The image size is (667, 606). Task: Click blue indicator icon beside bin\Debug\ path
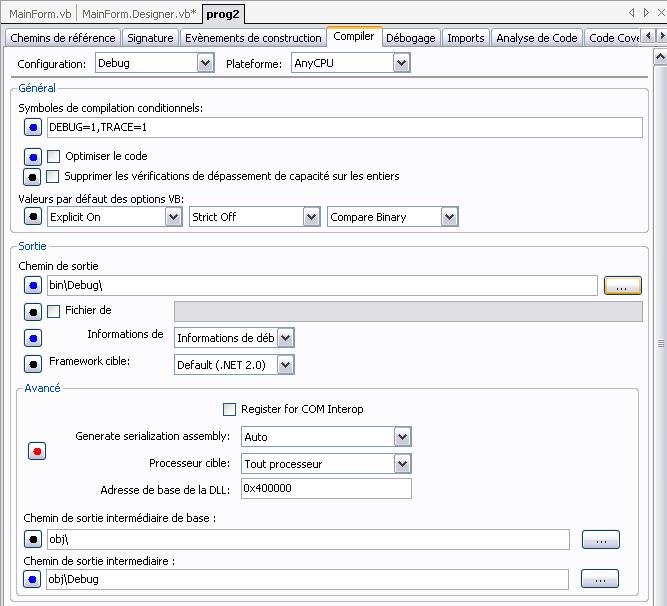pyautogui.click(x=33, y=286)
